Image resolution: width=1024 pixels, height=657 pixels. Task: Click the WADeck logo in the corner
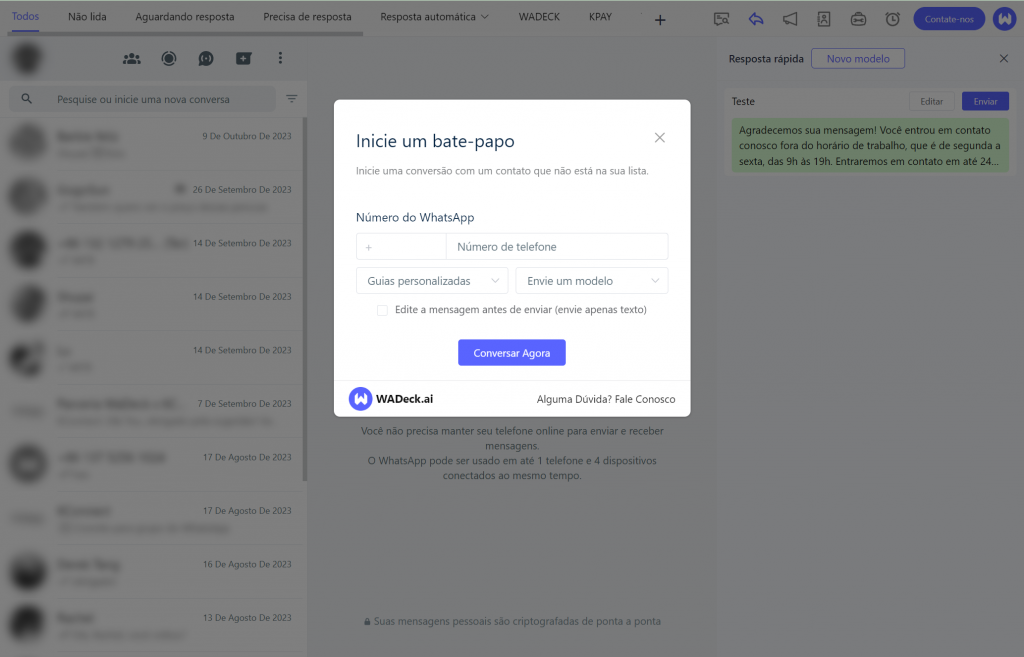[1004, 18]
